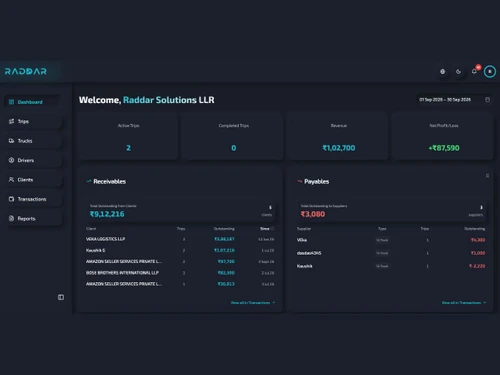Open View all in Transactions under Payables
Image resolution: width=500 pixels, height=375 pixels.
[x=464, y=303]
